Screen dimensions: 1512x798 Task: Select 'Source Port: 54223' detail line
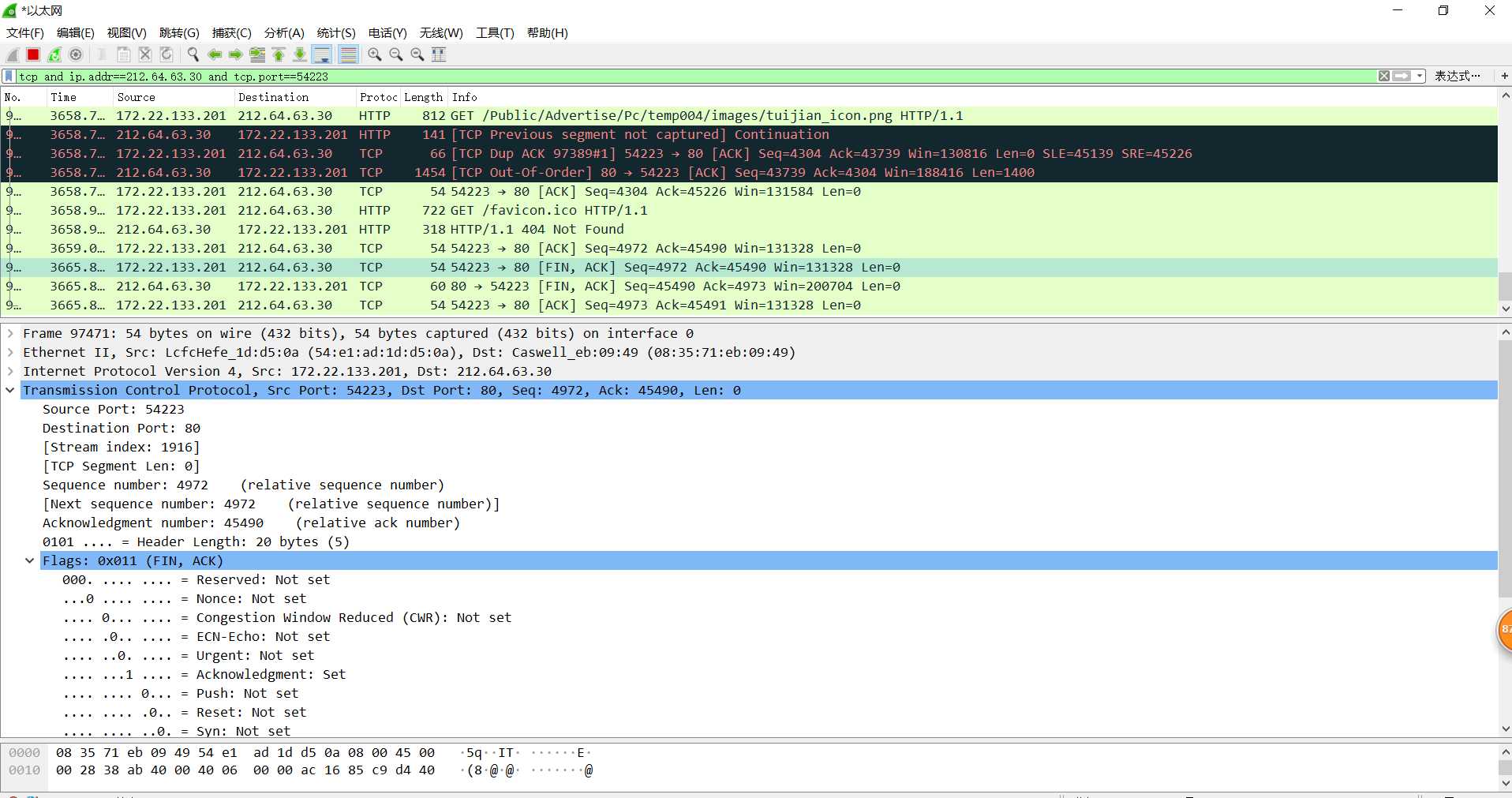coord(114,409)
